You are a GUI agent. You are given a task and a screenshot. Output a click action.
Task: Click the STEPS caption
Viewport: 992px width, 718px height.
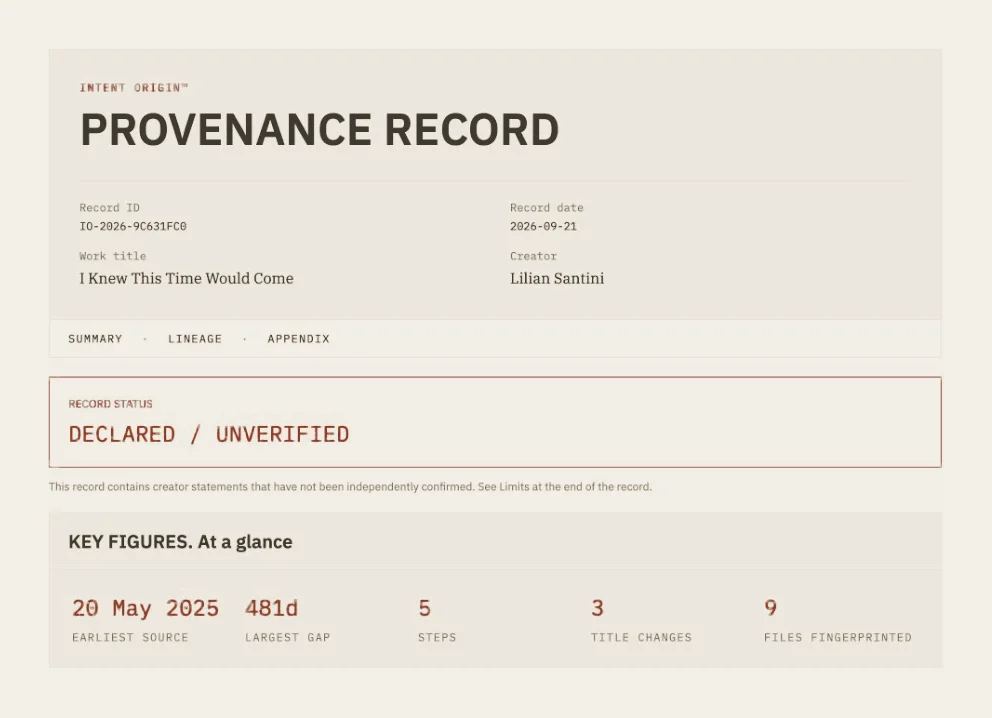(x=437, y=638)
